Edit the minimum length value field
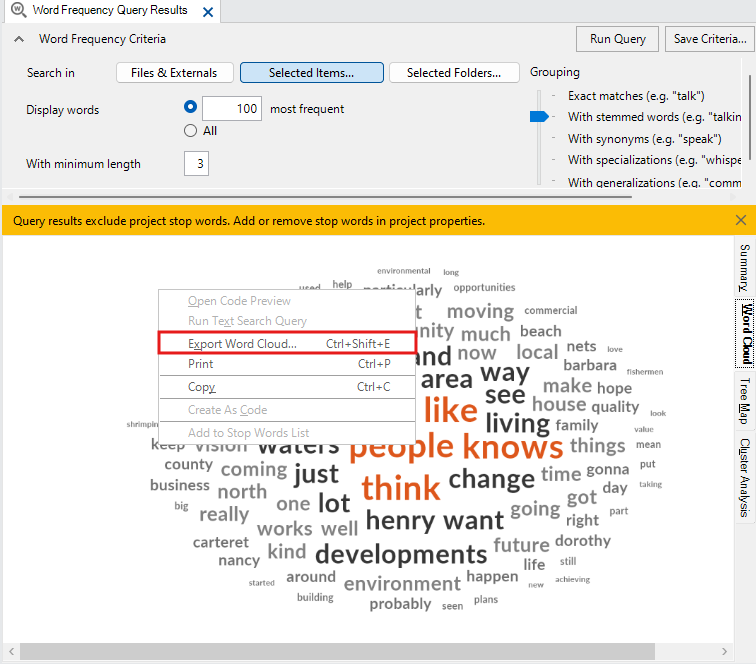The image size is (756, 664). [x=196, y=163]
